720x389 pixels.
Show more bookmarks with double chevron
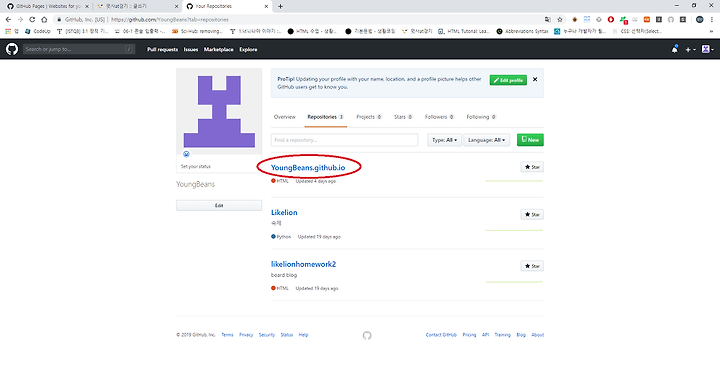pyautogui.click(x=712, y=31)
